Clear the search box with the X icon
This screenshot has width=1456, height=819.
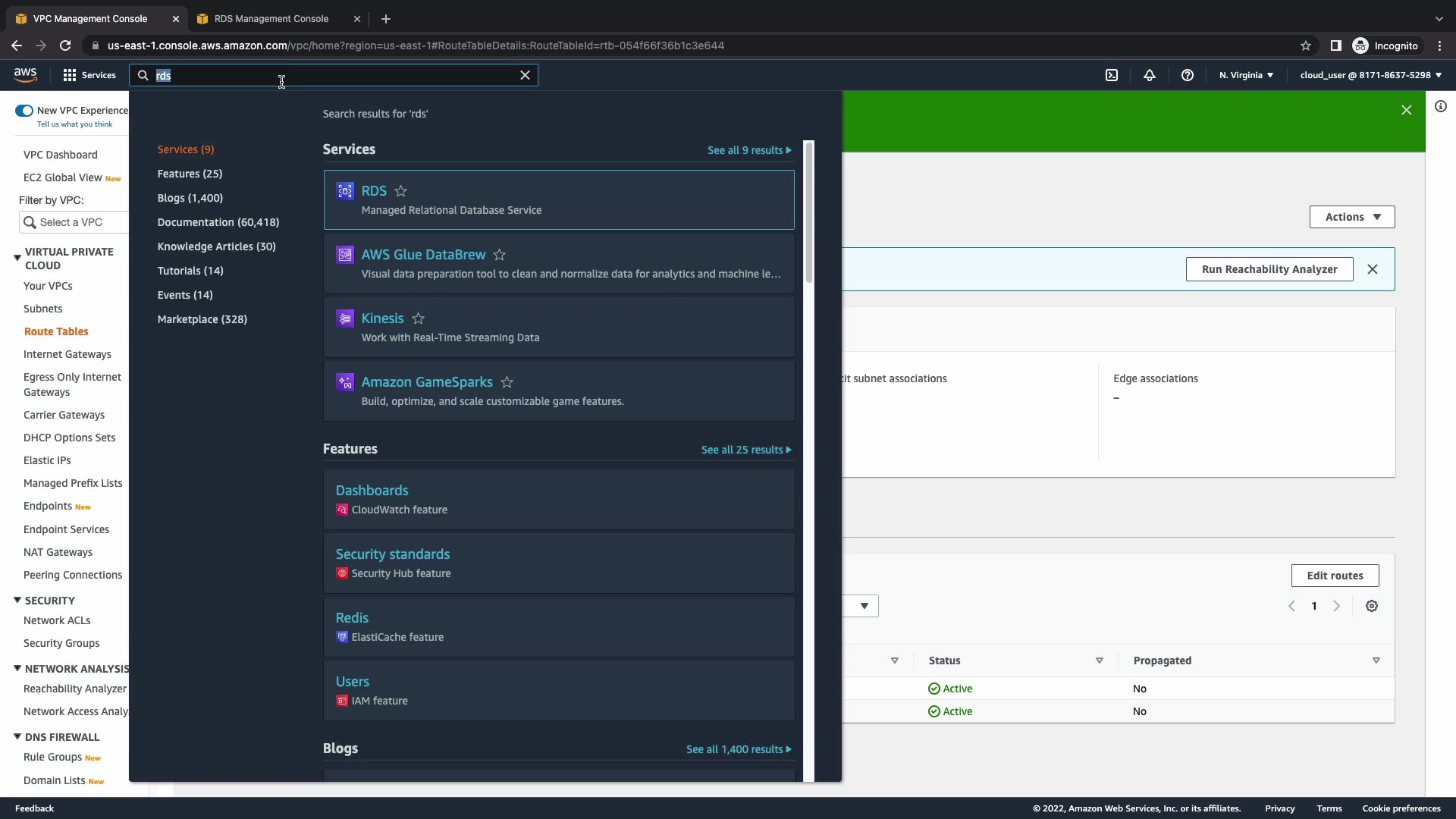[525, 75]
